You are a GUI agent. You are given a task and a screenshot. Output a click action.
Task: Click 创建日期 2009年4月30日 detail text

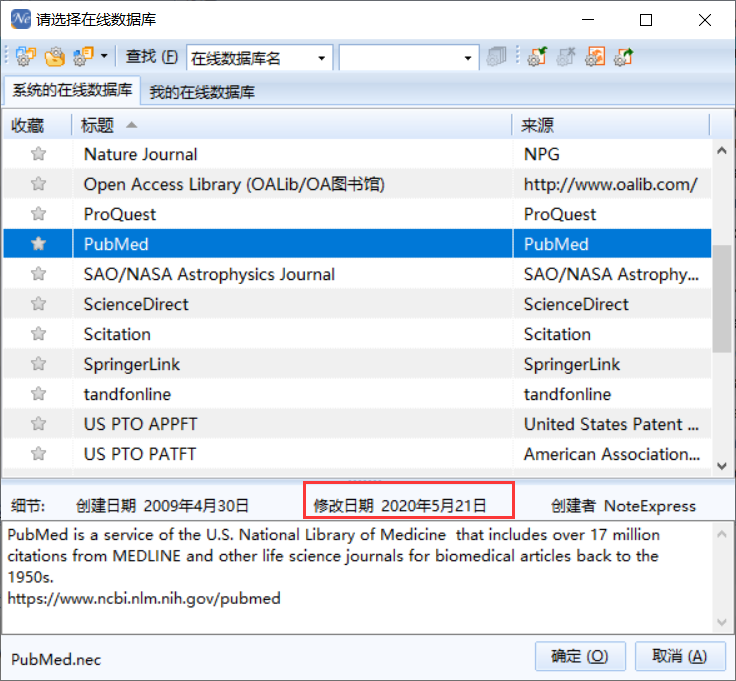click(x=162, y=506)
